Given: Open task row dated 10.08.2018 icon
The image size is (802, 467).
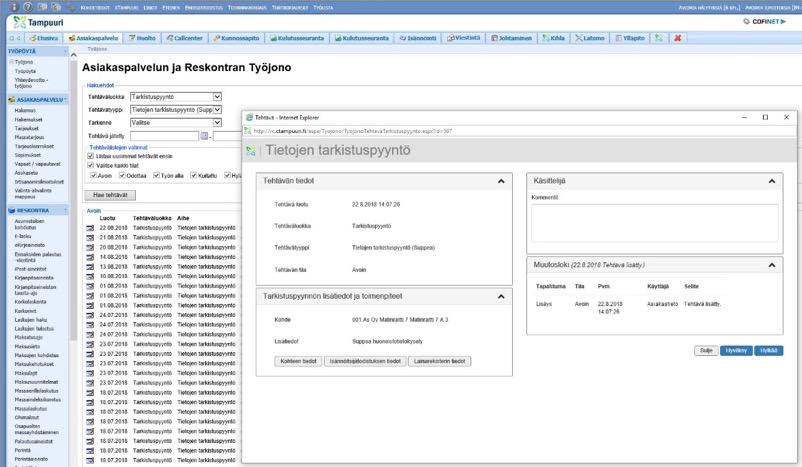Looking at the screenshot, I should (90, 277).
